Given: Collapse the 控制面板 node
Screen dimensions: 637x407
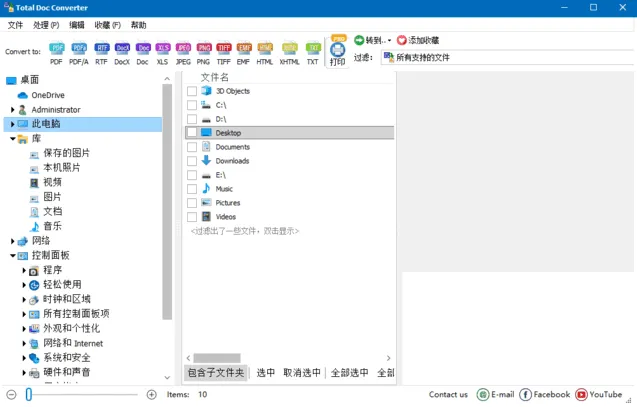Looking at the screenshot, I should 13,255.
